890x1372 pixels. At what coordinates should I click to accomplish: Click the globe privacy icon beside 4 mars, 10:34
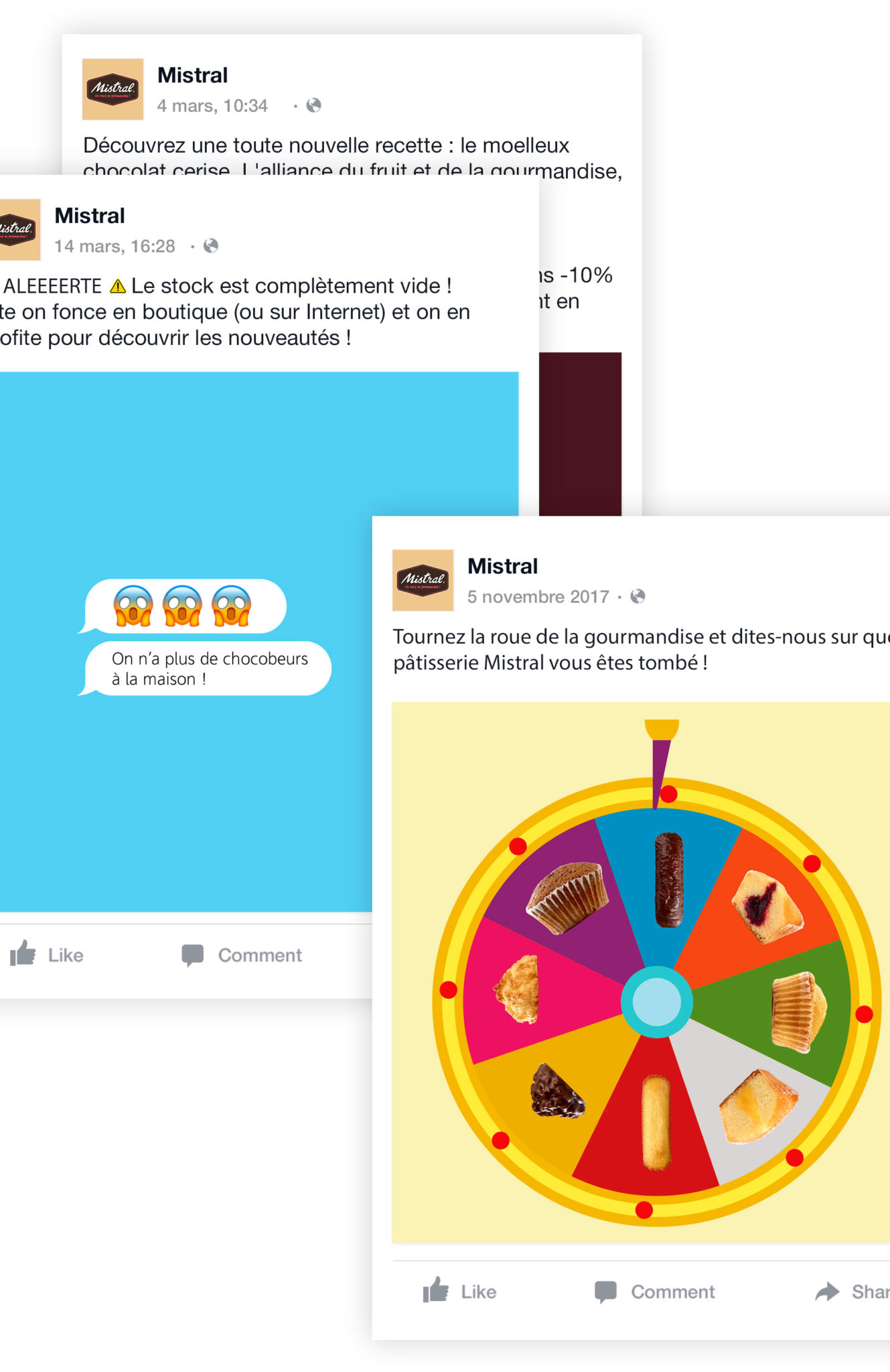coord(313,105)
